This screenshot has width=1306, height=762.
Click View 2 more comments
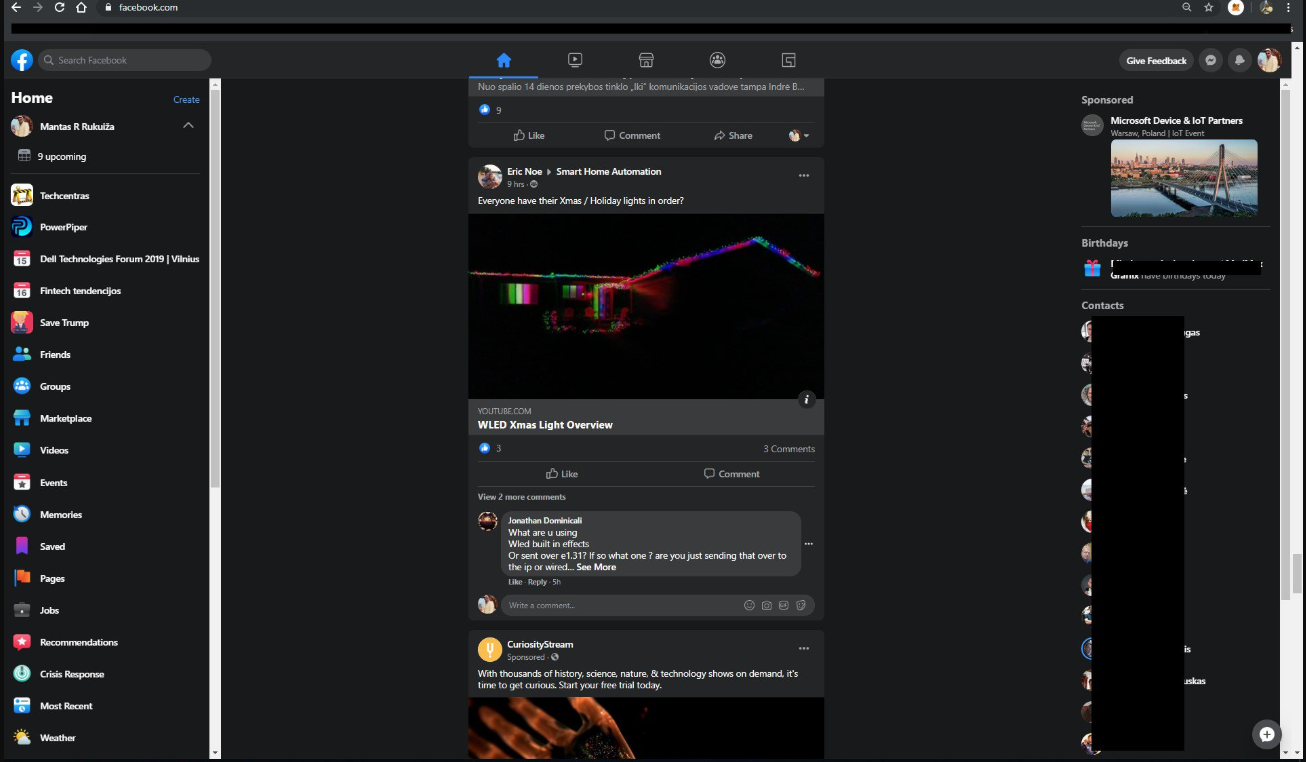(521, 497)
